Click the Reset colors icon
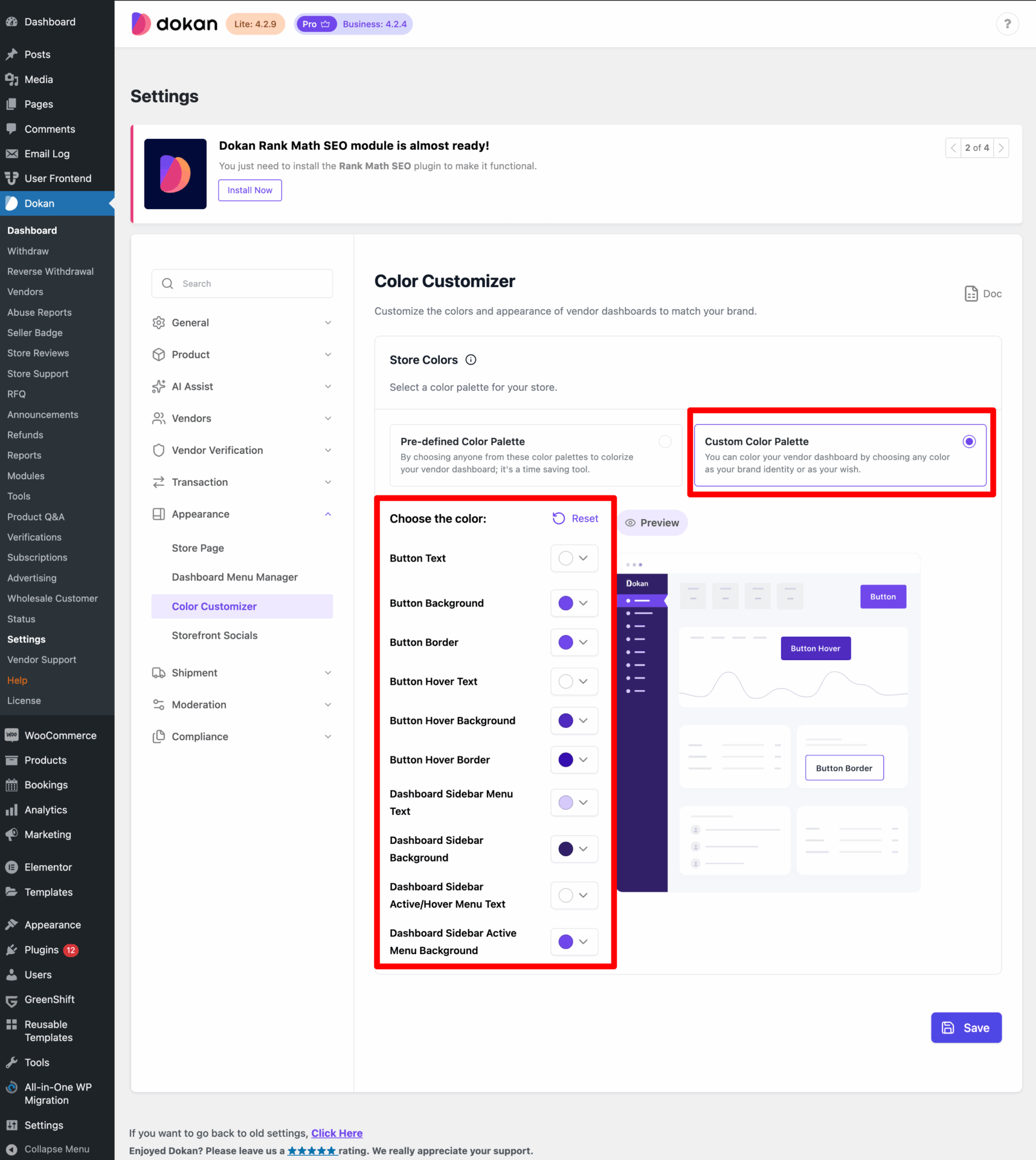The height and width of the screenshot is (1160, 1036). [559, 518]
